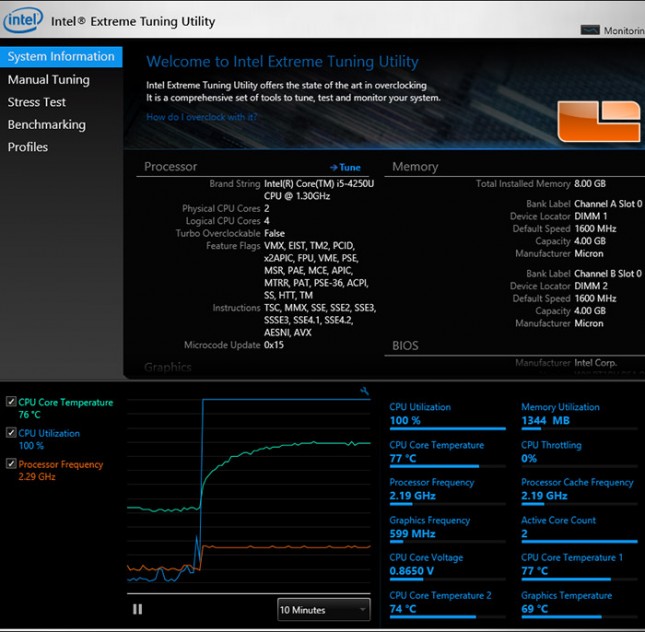Click the Memory section heading
The height and width of the screenshot is (632, 645).
(x=415, y=167)
